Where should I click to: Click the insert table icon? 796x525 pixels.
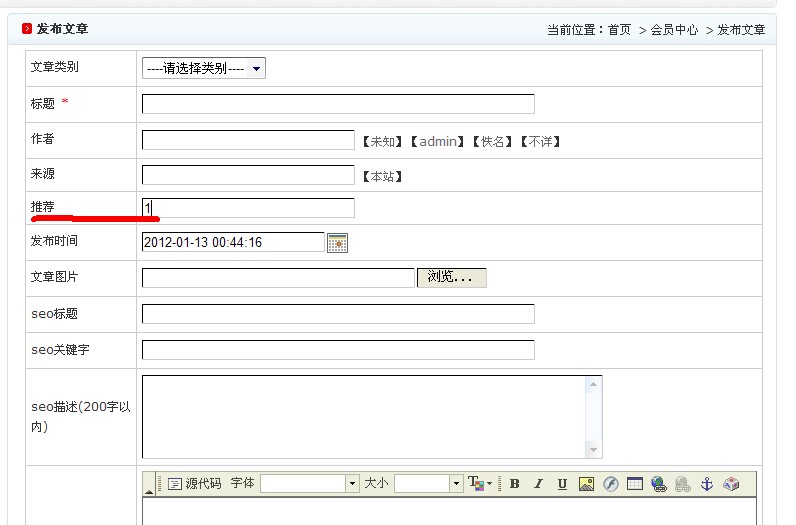point(634,484)
